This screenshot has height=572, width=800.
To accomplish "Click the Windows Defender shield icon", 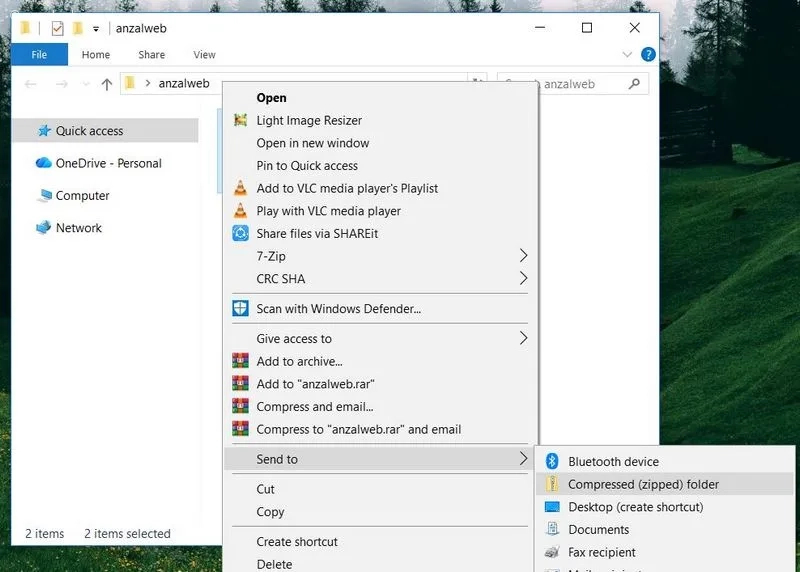I will (x=240, y=309).
